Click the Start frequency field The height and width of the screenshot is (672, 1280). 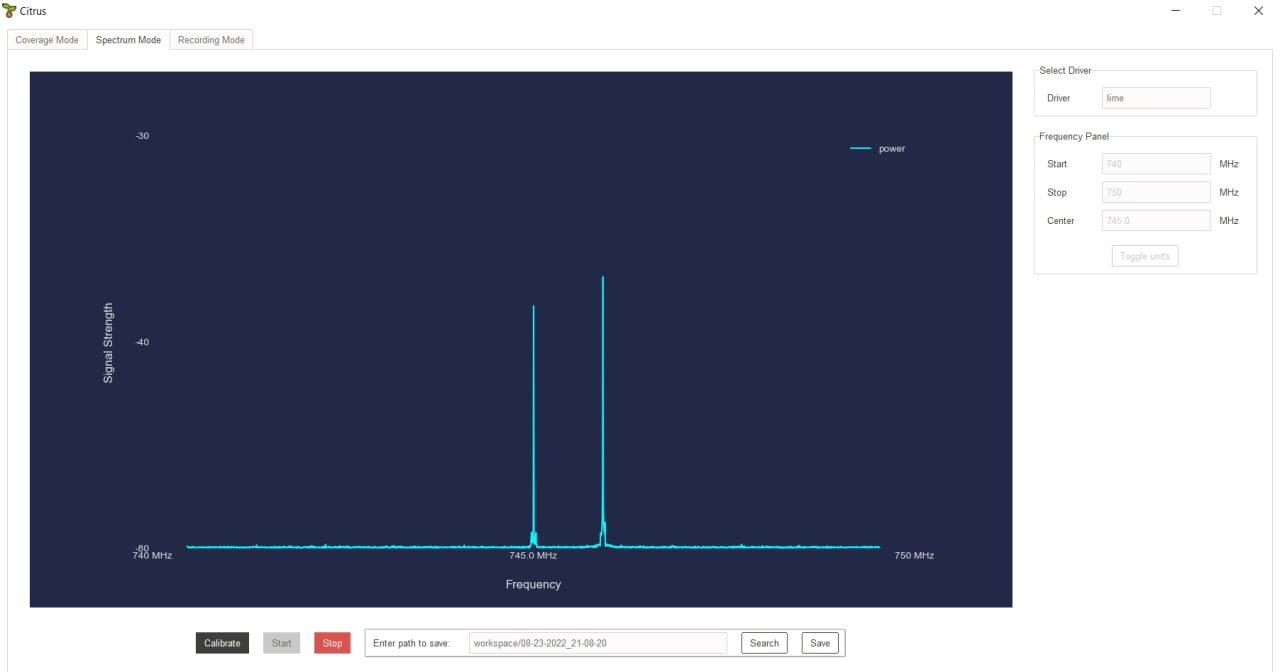pyautogui.click(x=1156, y=164)
